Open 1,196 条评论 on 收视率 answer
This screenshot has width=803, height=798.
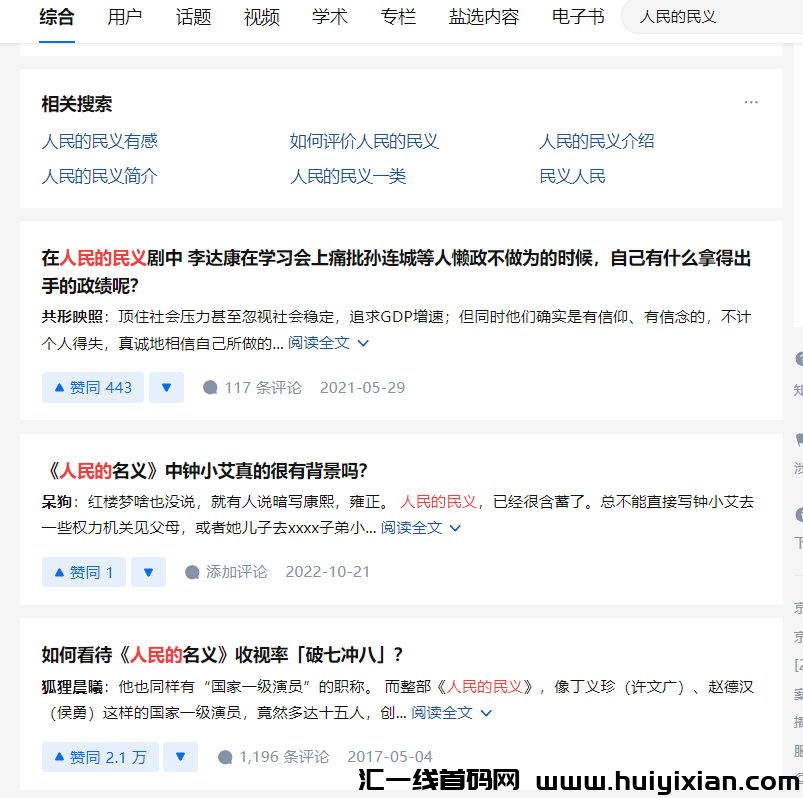[x=273, y=757]
